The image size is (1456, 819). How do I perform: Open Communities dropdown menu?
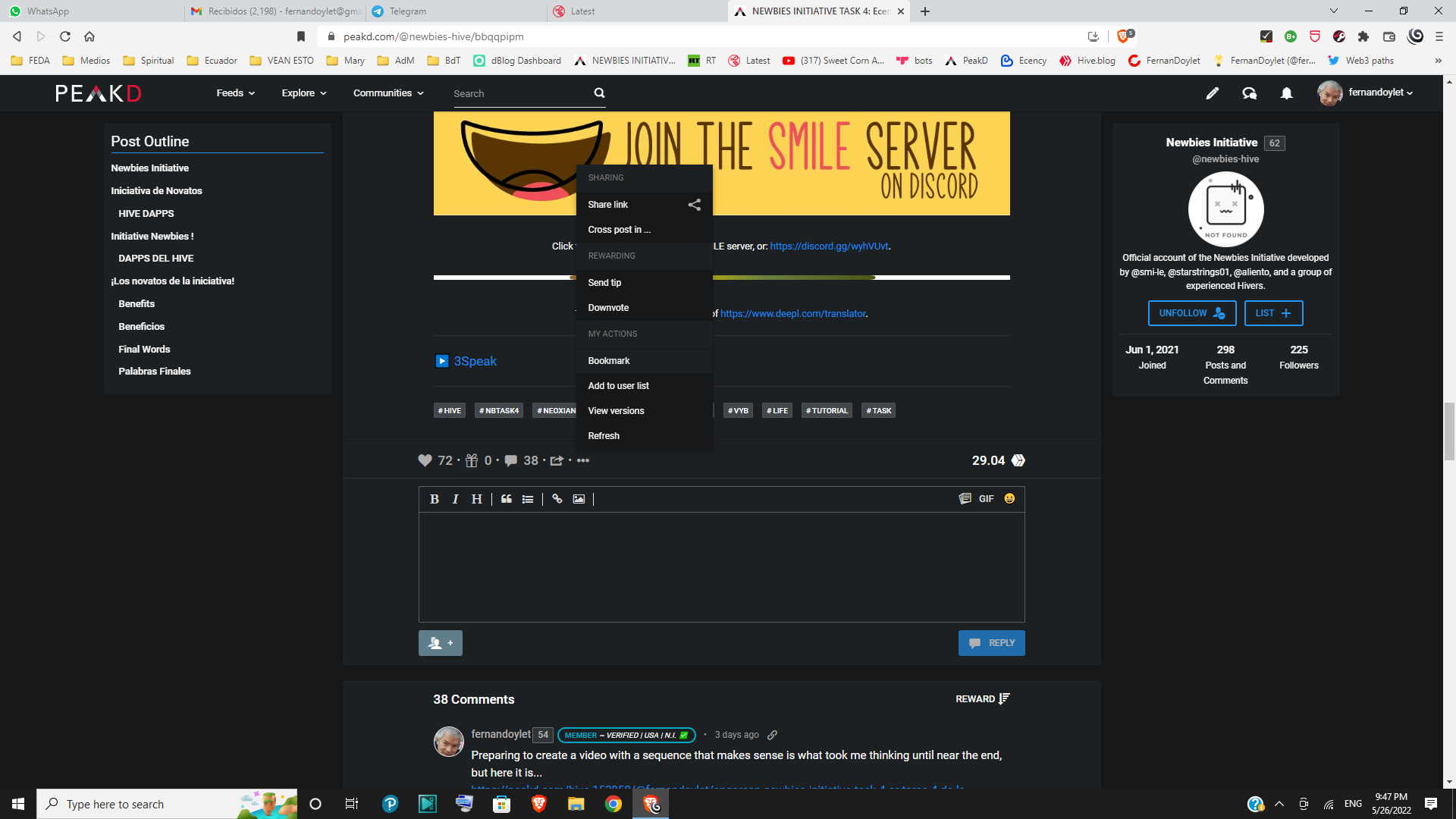pyautogui.click(x=388, y=93)
